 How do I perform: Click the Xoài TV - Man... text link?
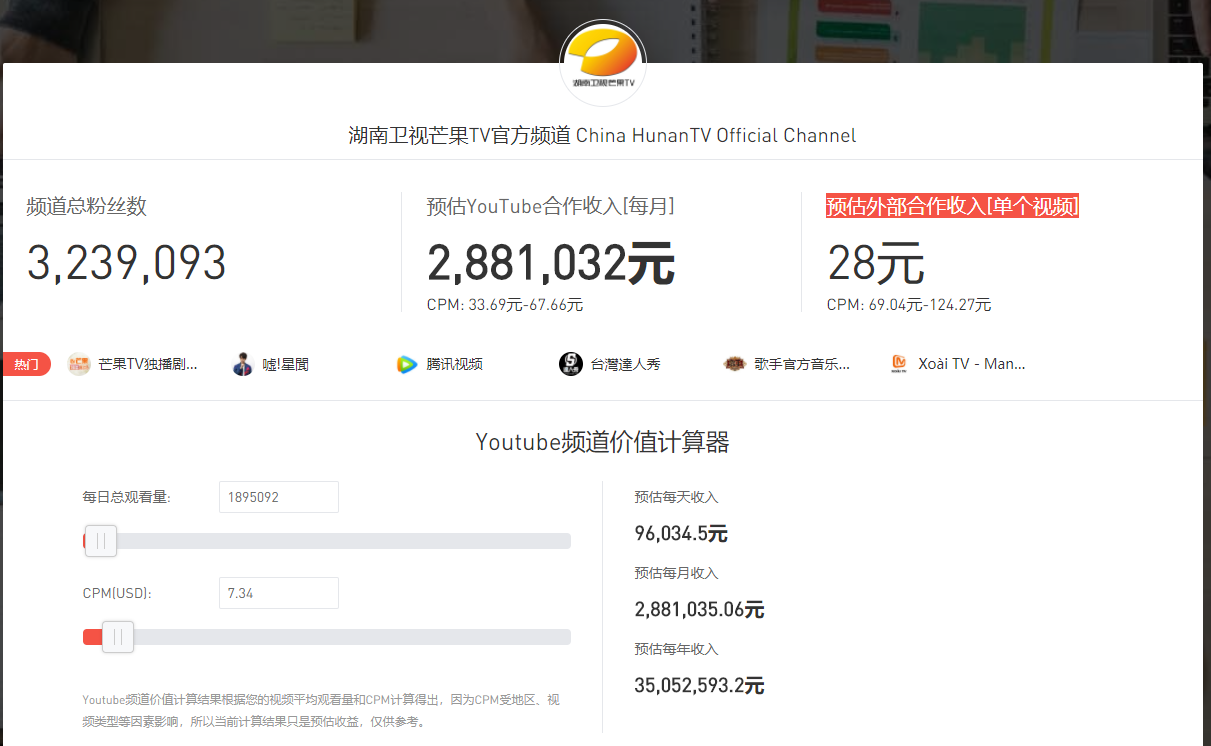[x=971, y=364]
